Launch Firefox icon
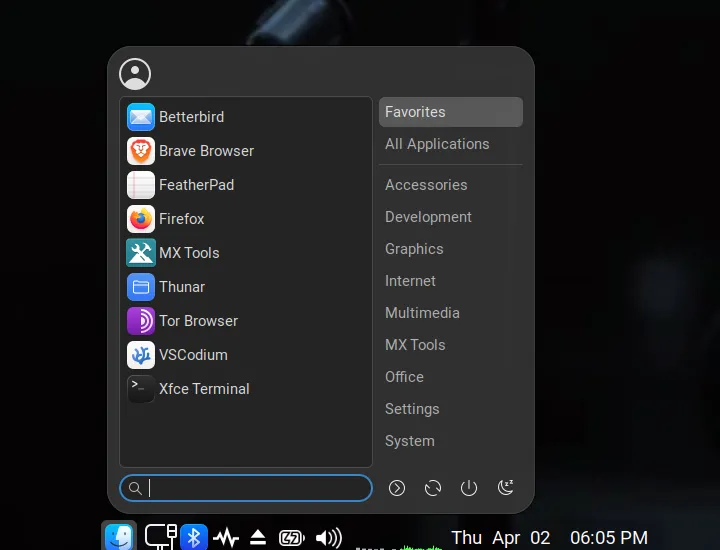Image resolution: width=720 pixels, height=550 pixels. click(141, 219)
